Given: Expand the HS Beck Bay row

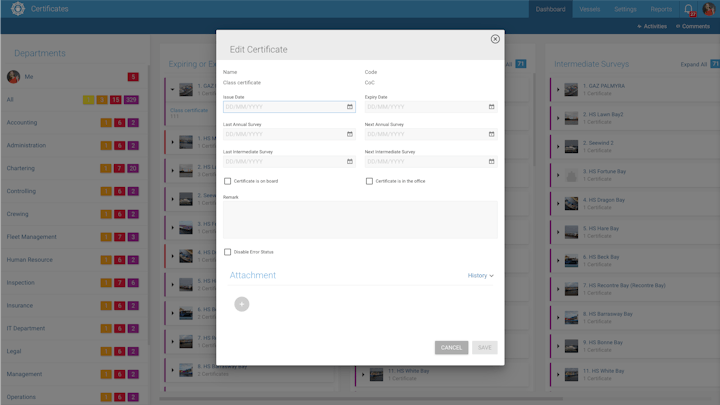Looking at the screenshot, I should pos(558,260).
